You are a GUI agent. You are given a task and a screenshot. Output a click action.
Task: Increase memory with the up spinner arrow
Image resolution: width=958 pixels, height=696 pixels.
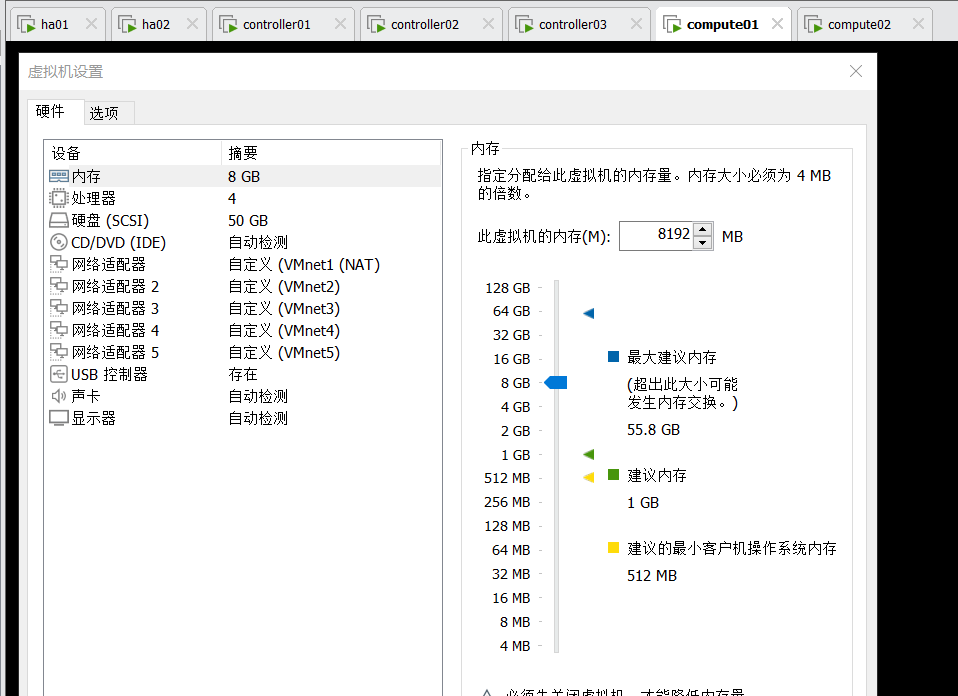pos(703,229)
